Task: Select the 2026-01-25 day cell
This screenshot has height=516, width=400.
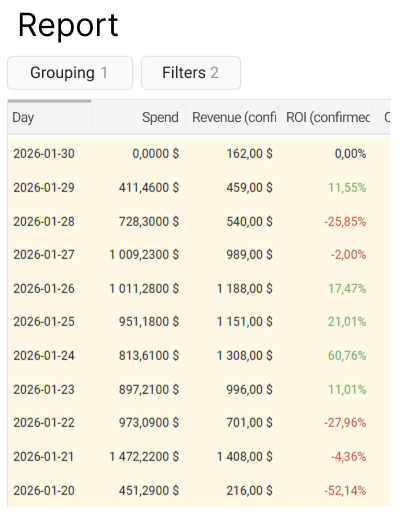Action: [x=44, y=322]
